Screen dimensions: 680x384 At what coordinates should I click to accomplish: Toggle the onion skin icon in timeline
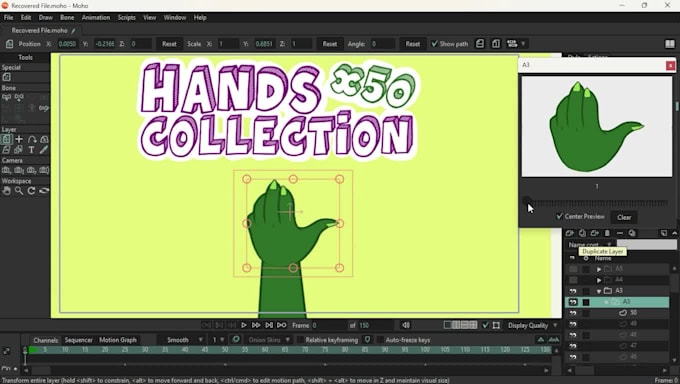[236, 339]
